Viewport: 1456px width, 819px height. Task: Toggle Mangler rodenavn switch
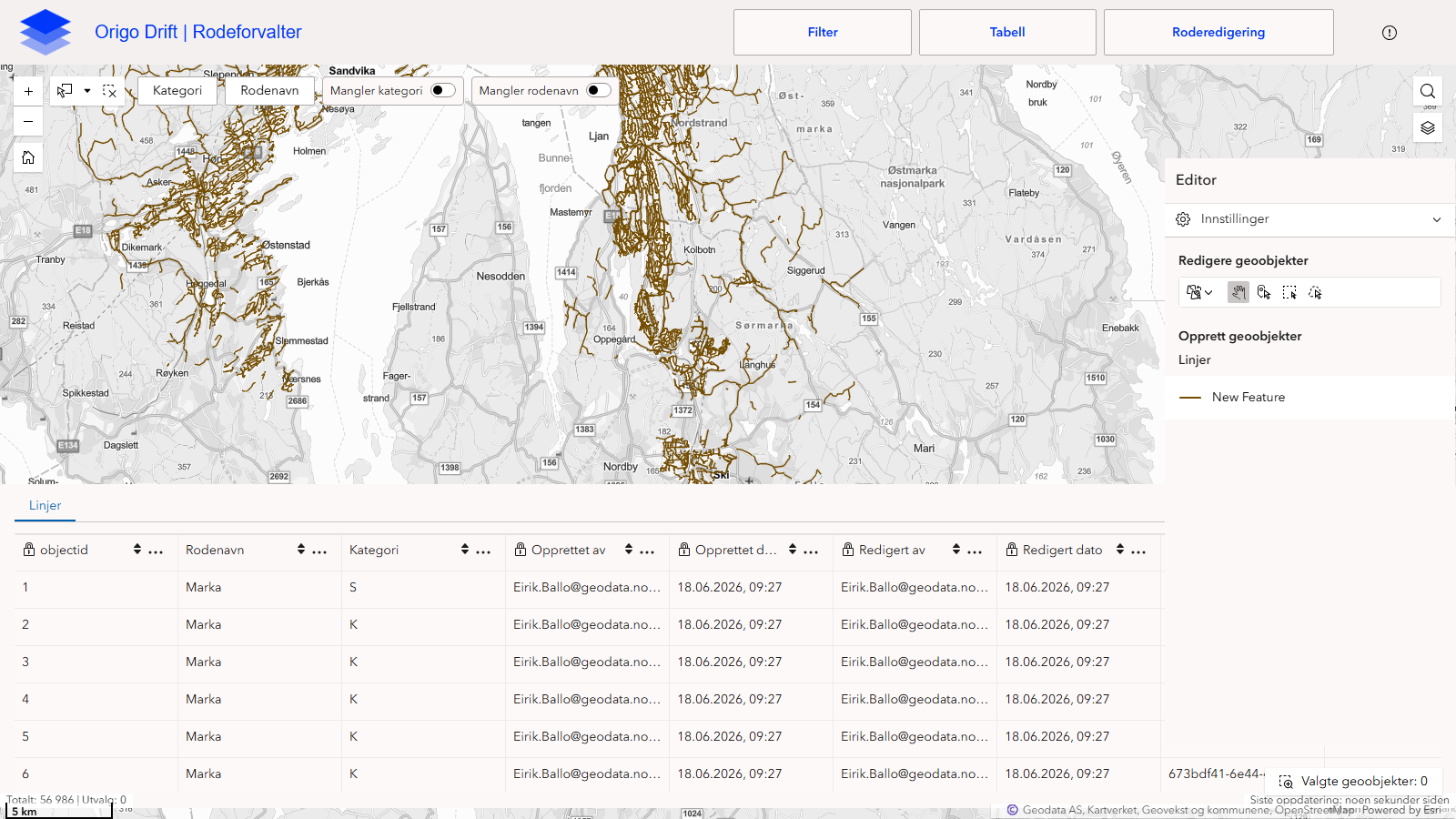pos(599,90)
